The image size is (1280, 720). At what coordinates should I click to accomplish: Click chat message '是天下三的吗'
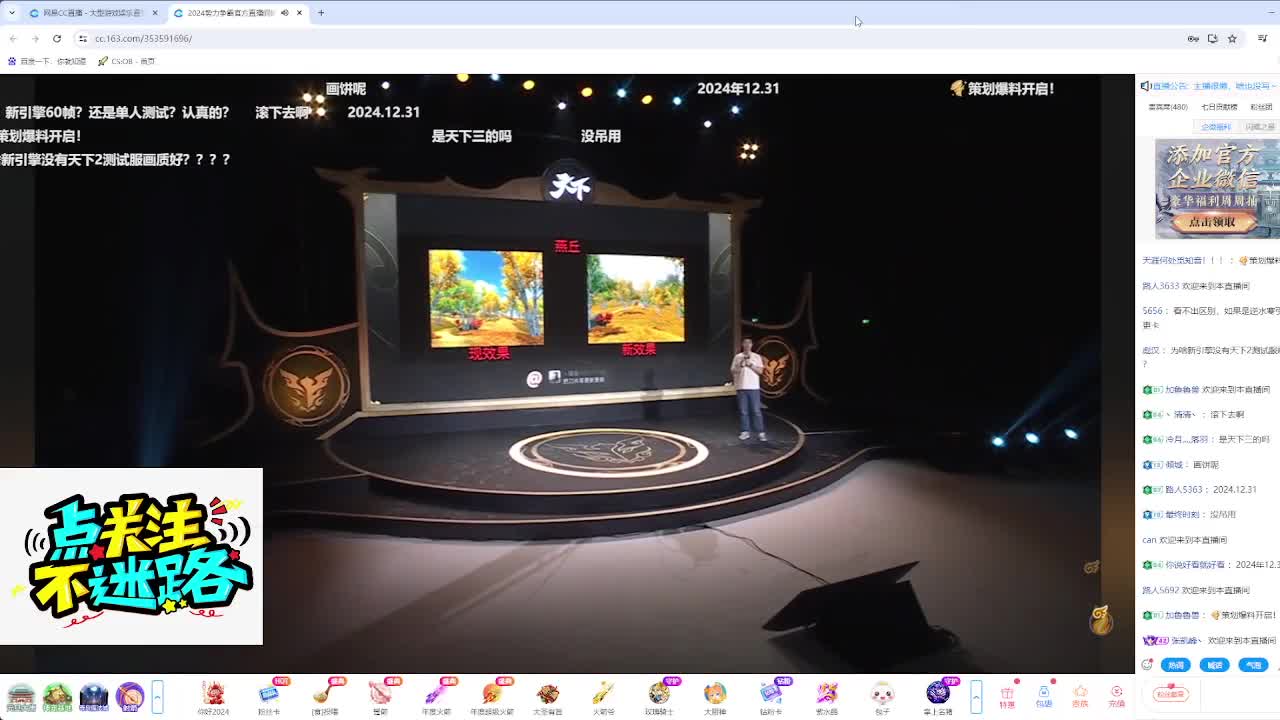coord(1244,439)
